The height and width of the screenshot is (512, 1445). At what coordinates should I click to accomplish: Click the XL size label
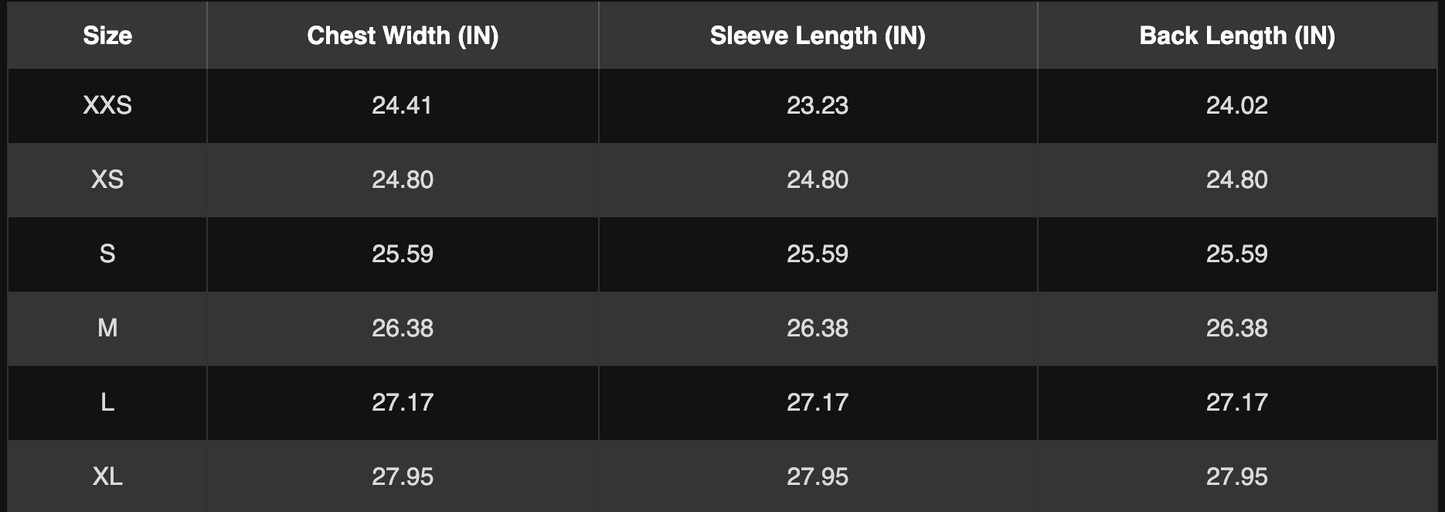[107, 477]
